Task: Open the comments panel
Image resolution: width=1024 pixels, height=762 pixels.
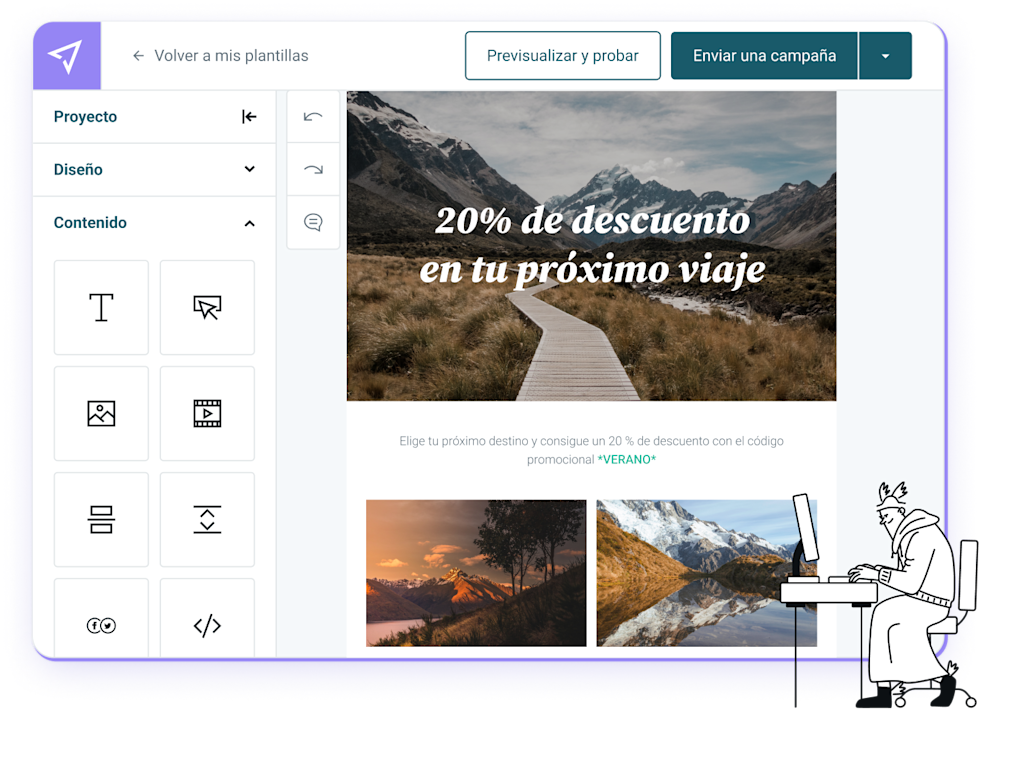Action: click(313, 222)
